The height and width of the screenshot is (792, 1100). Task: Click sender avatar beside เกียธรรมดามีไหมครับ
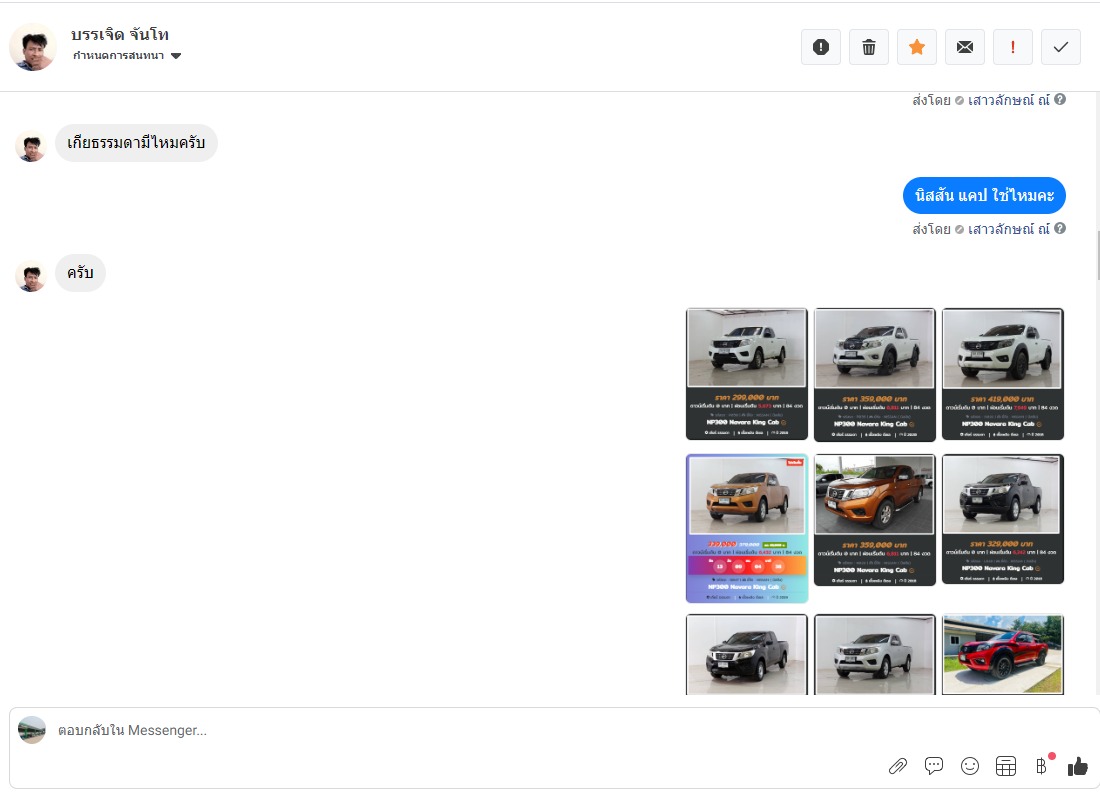point(31,146)
